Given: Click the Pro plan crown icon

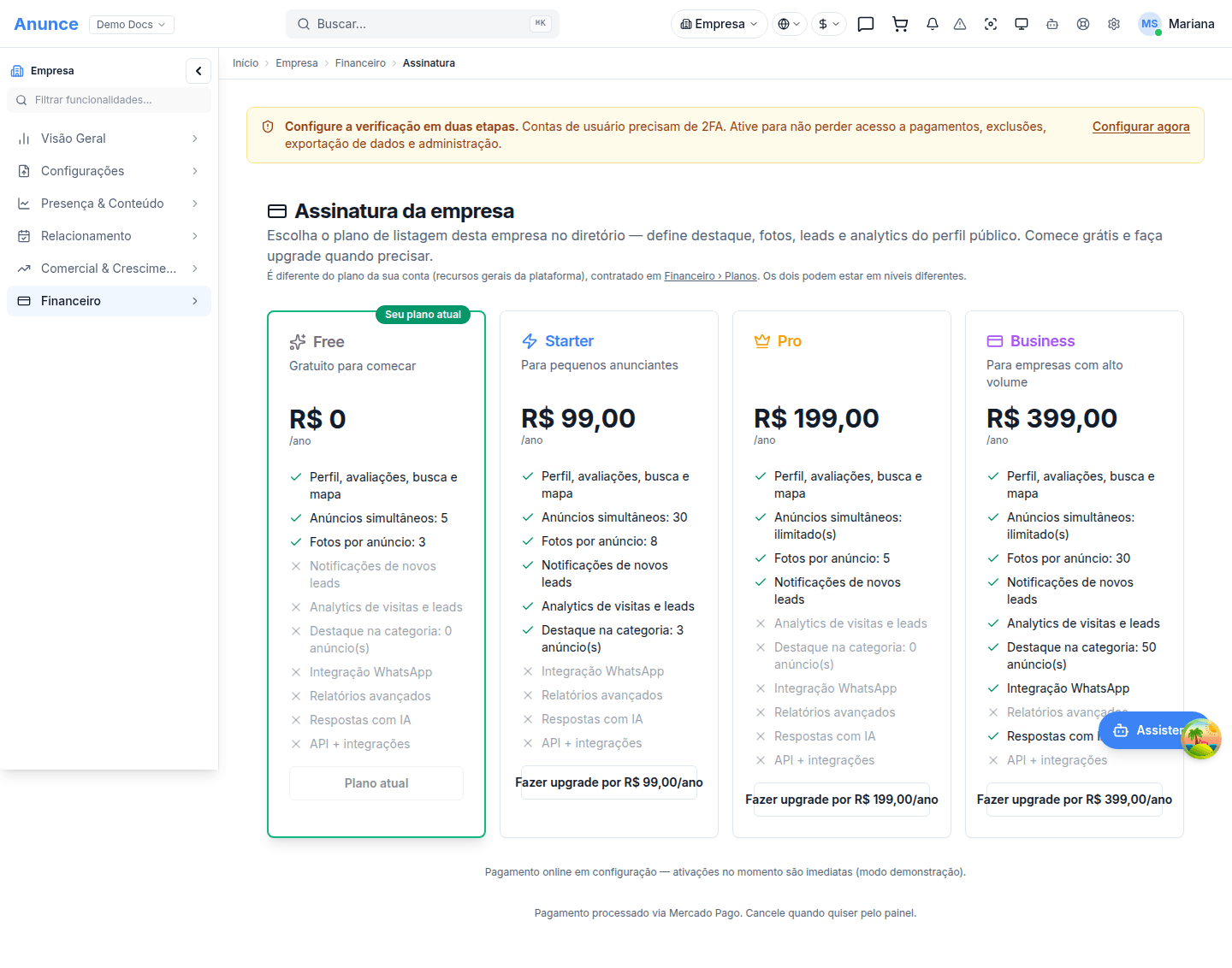Looking at the screenshot, I should 762,341.
